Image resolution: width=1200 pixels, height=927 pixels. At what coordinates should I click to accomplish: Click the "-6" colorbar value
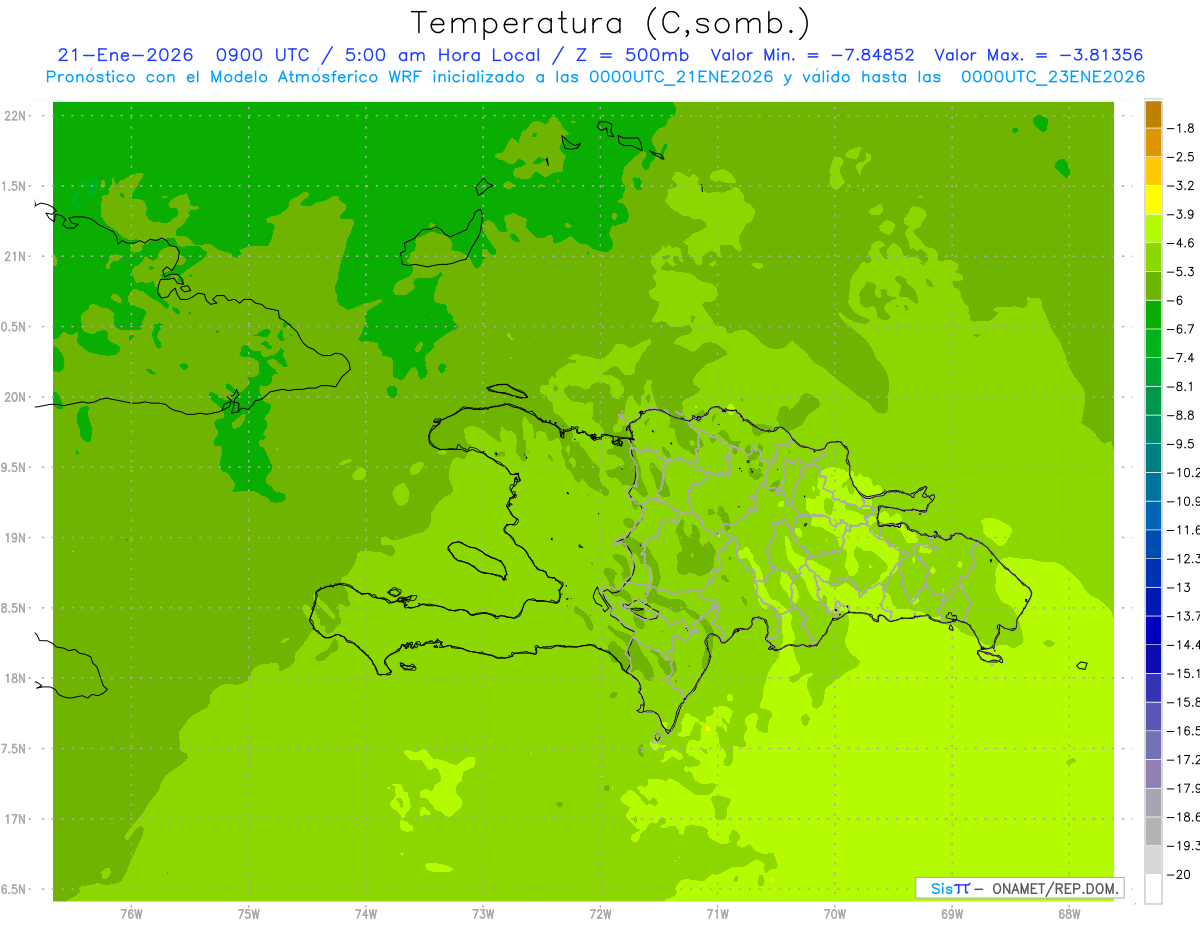pos(1176,300)
